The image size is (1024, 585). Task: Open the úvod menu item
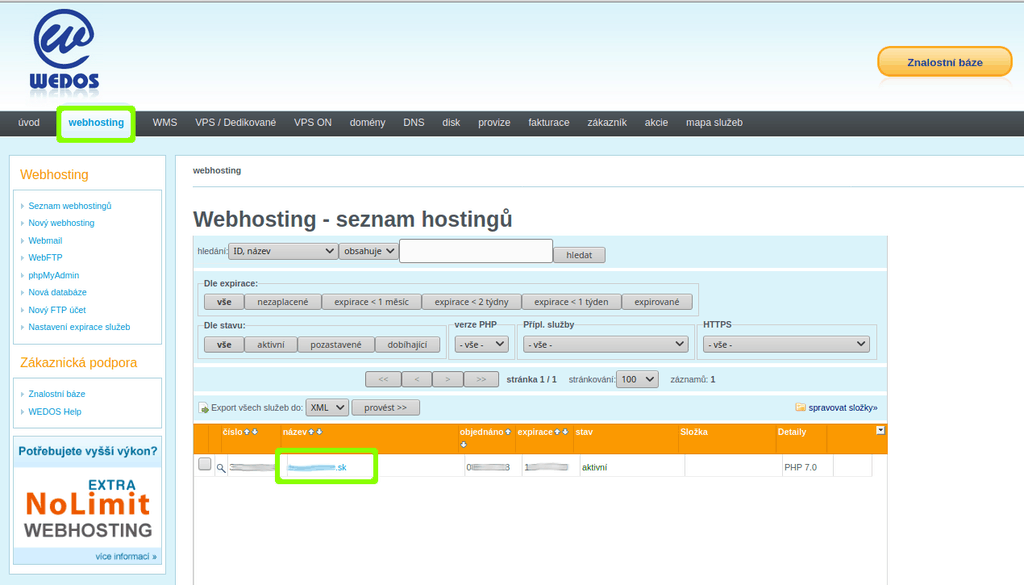point(29,123)
